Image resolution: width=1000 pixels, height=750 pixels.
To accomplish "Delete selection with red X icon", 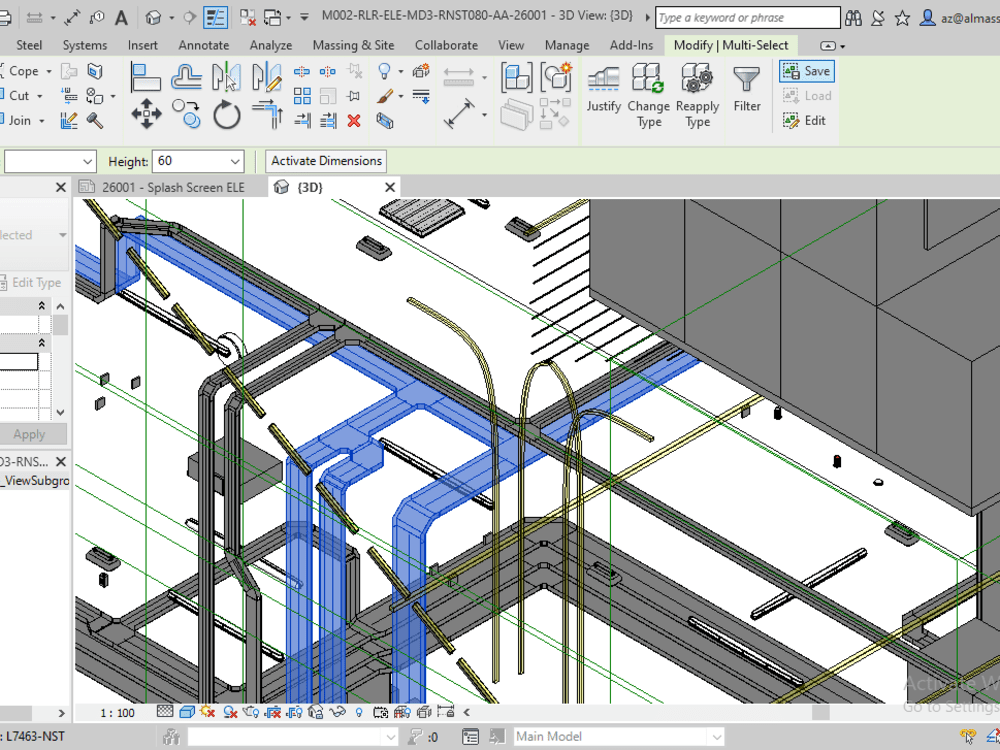I will point(354,121).
